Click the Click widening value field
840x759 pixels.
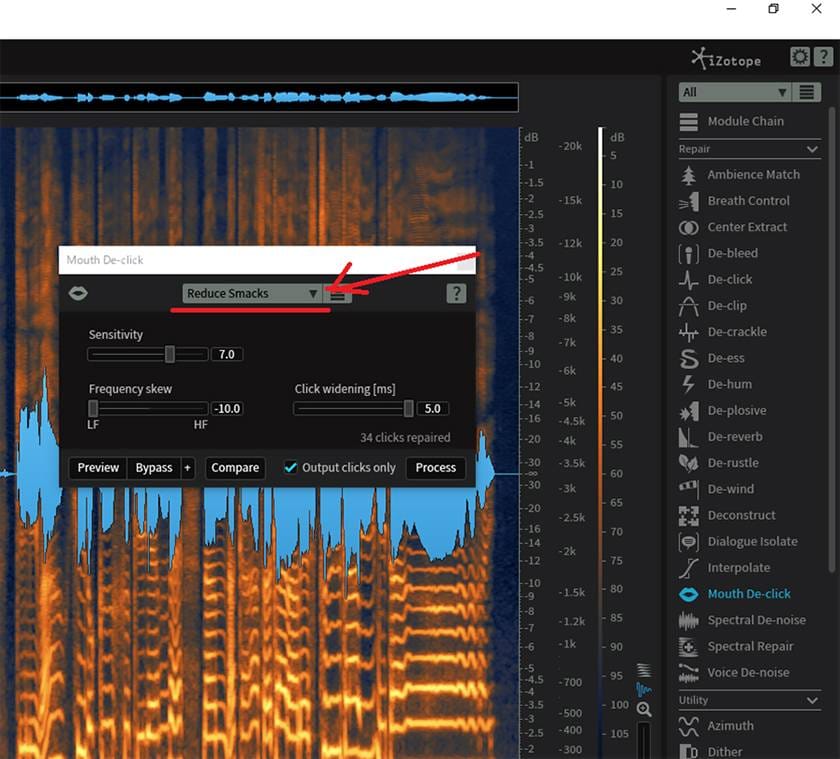pyautogui.click(x=432, y=408)
